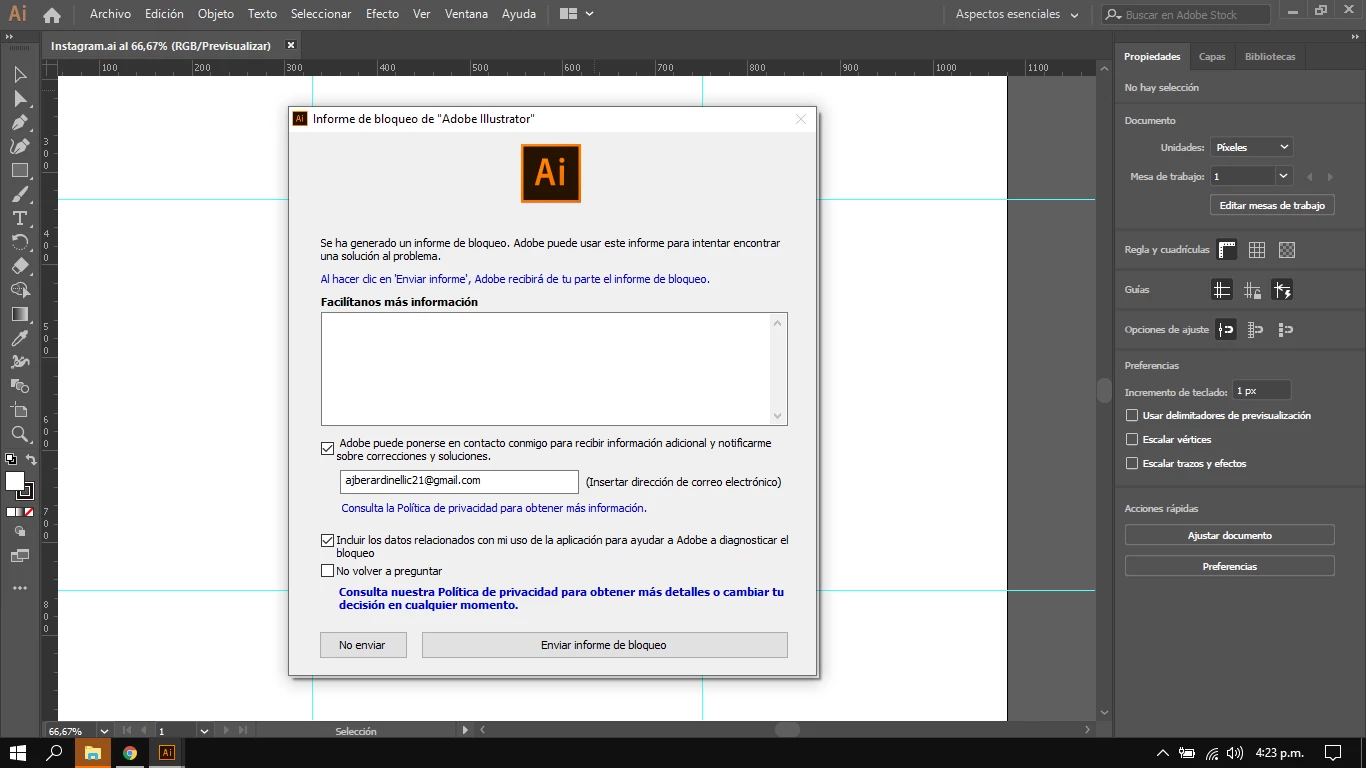The image size is (1366, 768).
Task: Expand status bar Selección arrow
Action: (x=465, y=731)
